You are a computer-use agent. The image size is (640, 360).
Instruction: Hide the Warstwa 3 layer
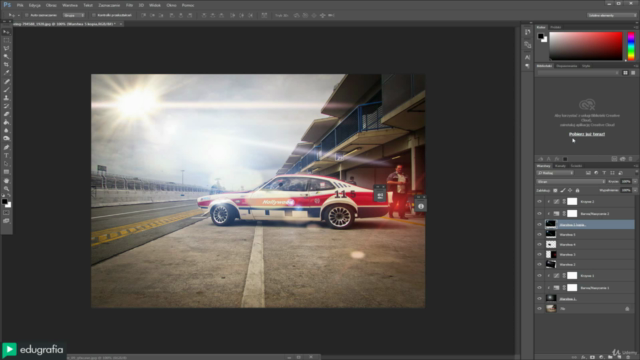[x=540, y=255]
